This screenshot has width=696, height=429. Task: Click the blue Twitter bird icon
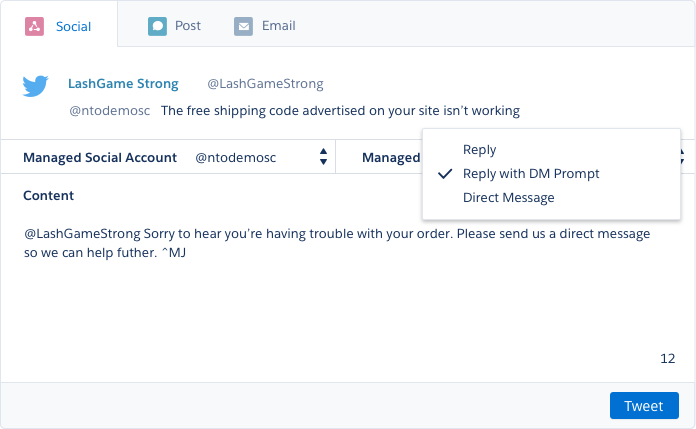tap(36, 86)
